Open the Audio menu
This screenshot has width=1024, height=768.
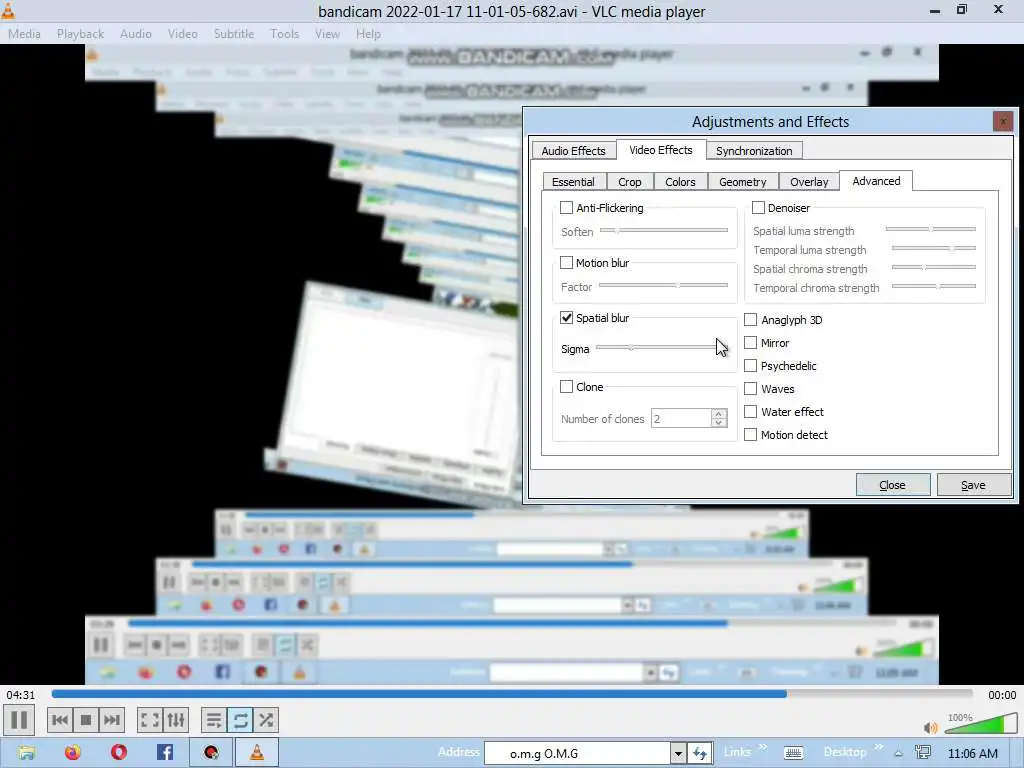tap(136, 34)
